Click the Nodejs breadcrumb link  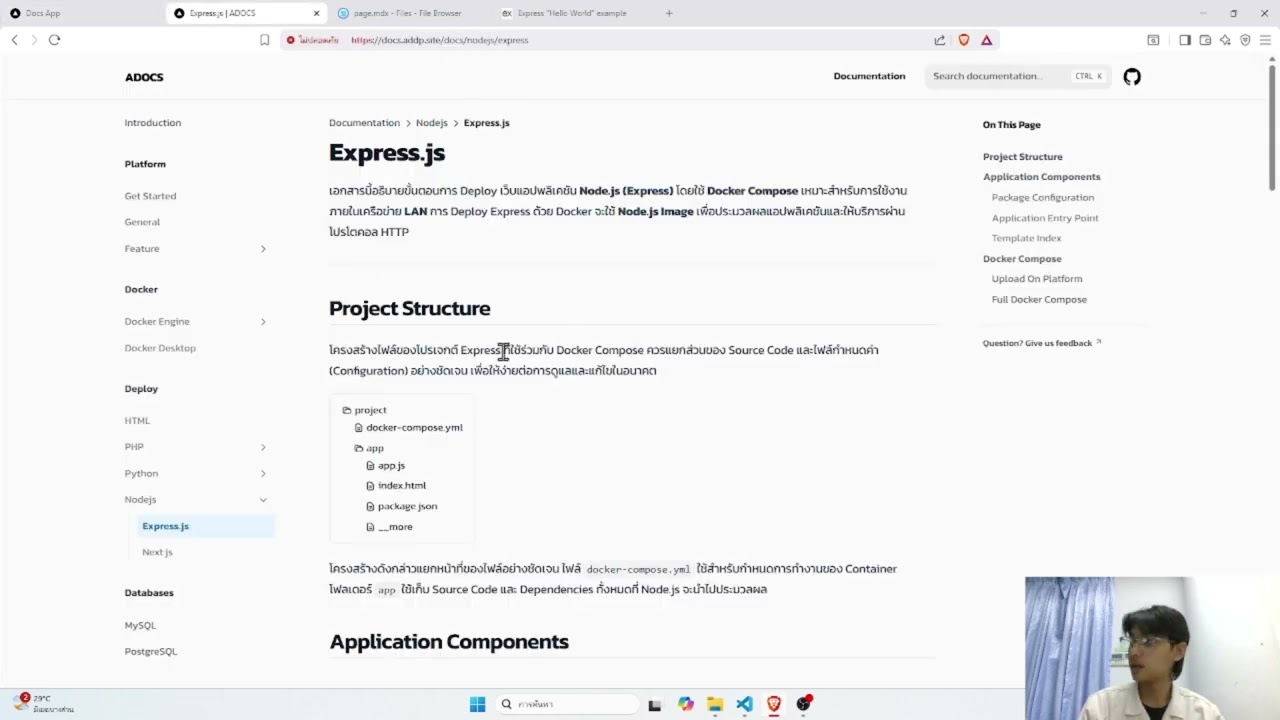(432, 123)
